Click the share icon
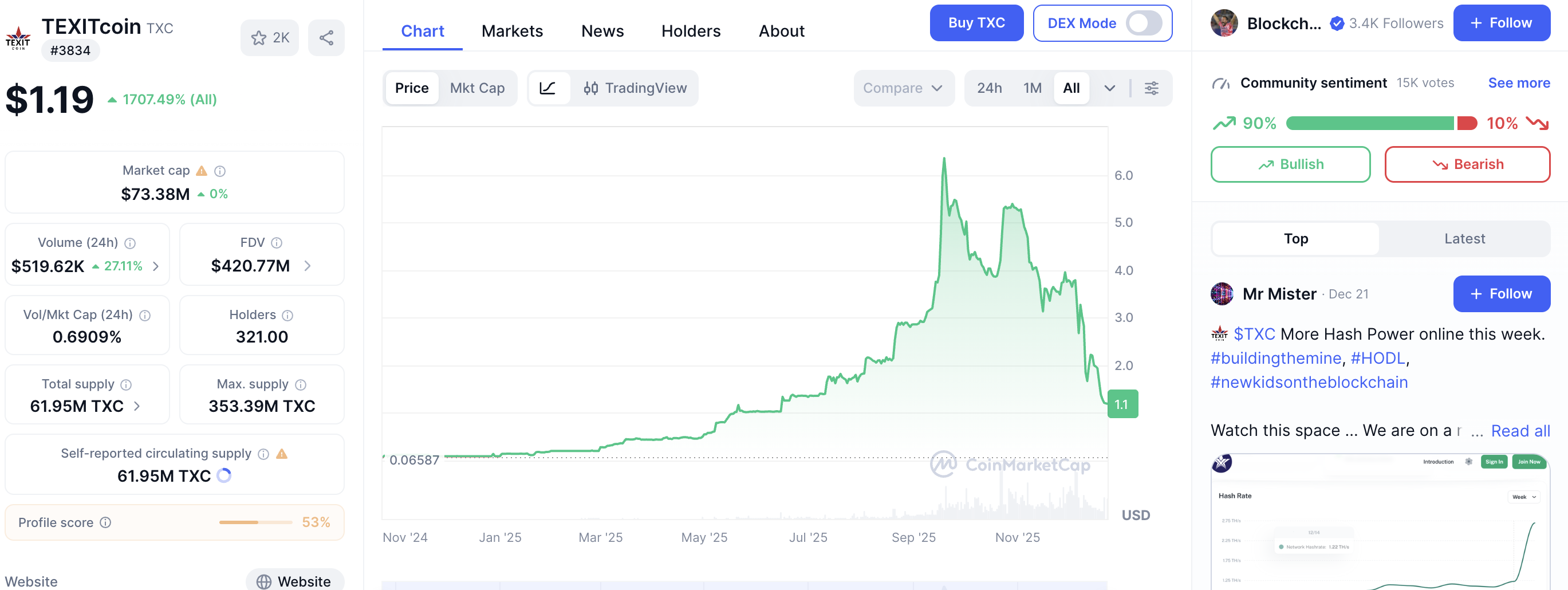Image resolution: width=1568 pixels, height=590 pixels. [326, 38]
